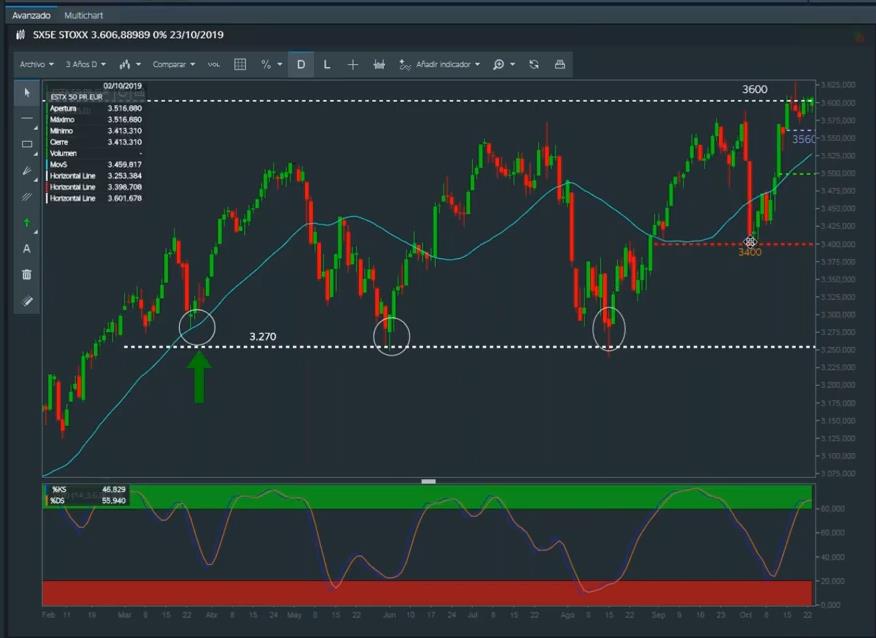Select the horizontal line drawing tool
Screen dimensions: 876x638
point(27,118)
